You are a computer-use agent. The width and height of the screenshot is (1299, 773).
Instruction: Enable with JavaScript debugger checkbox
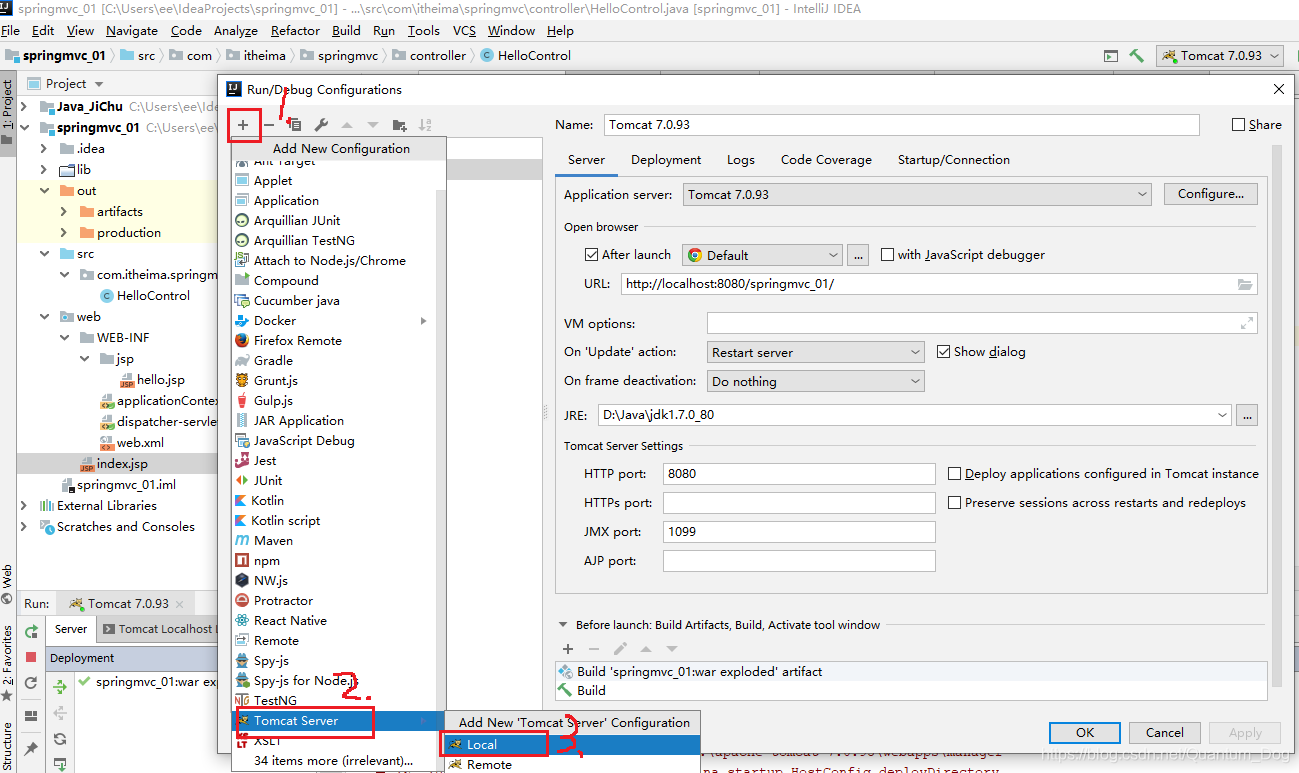point(887,255)
